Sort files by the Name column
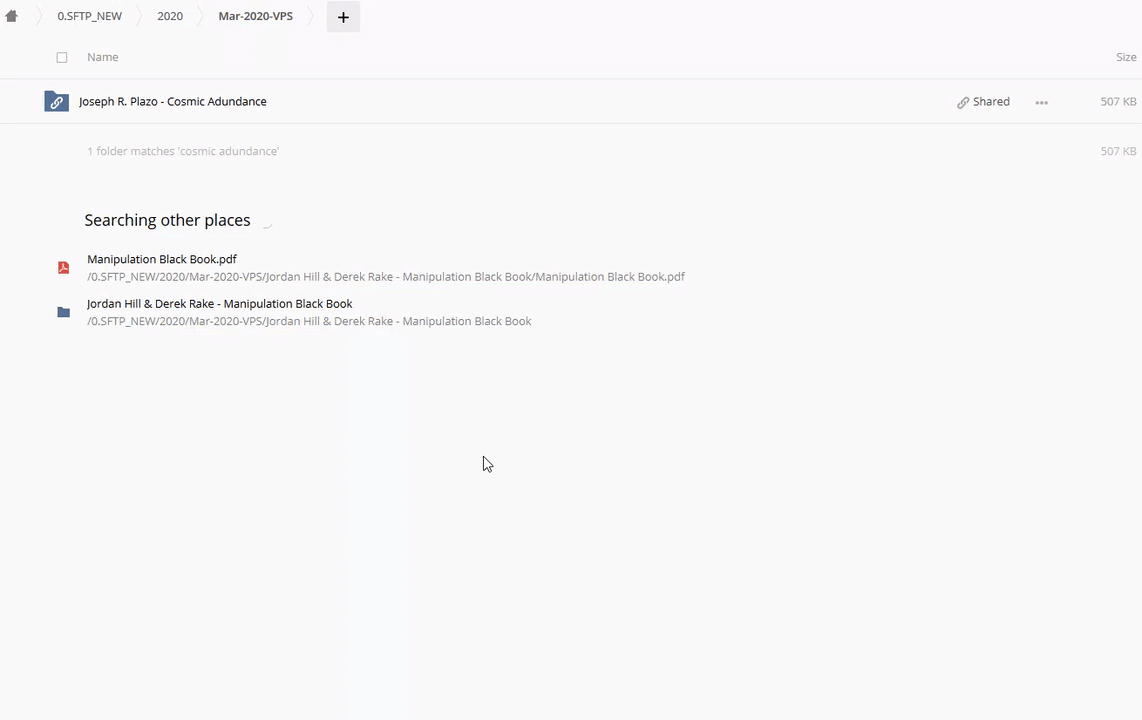The height and width of the screenshot is (720, 1142). click(102, 57)
